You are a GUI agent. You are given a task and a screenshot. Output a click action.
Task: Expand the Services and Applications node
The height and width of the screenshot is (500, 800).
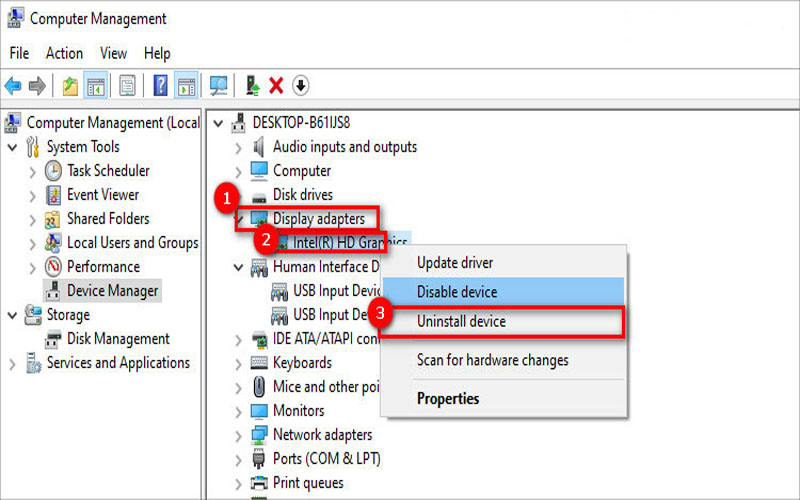pos(12,364)
